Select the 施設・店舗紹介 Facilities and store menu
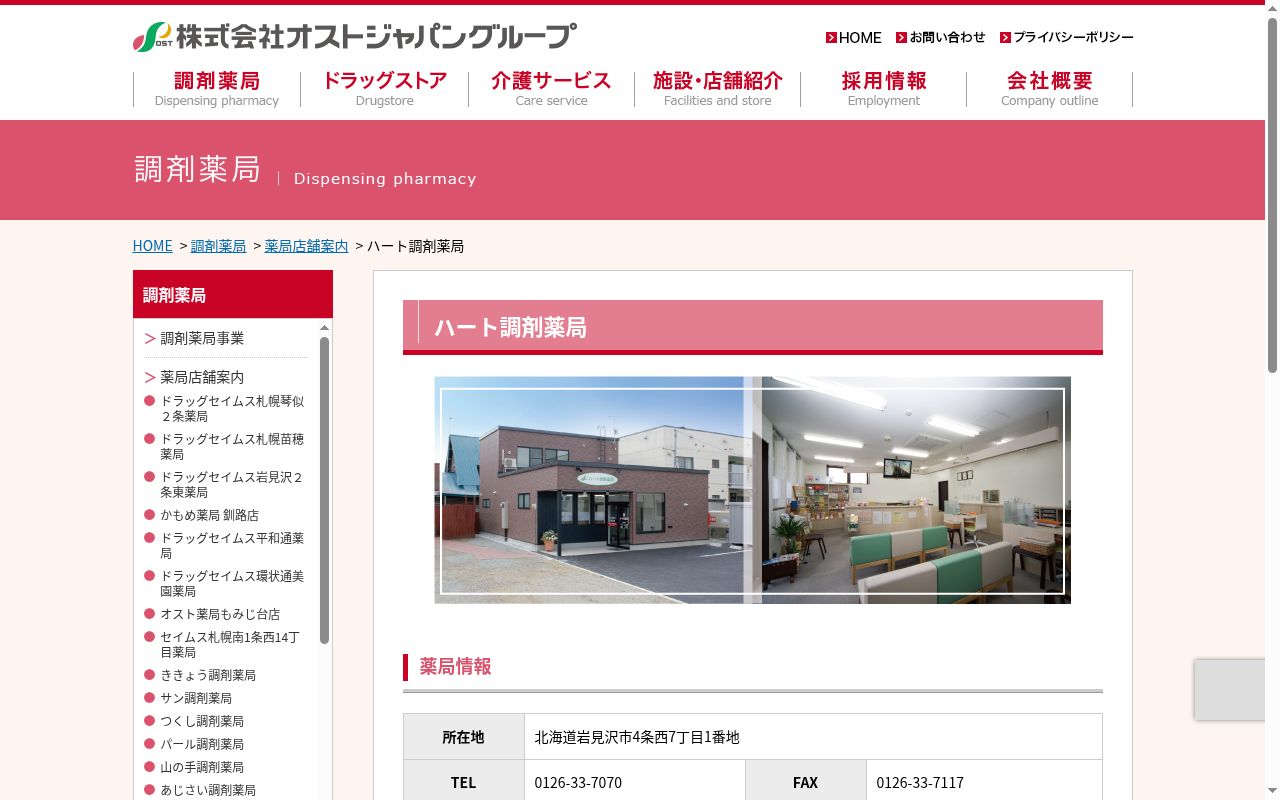Viewport: 1280px width, 800px height. [717, 88]
